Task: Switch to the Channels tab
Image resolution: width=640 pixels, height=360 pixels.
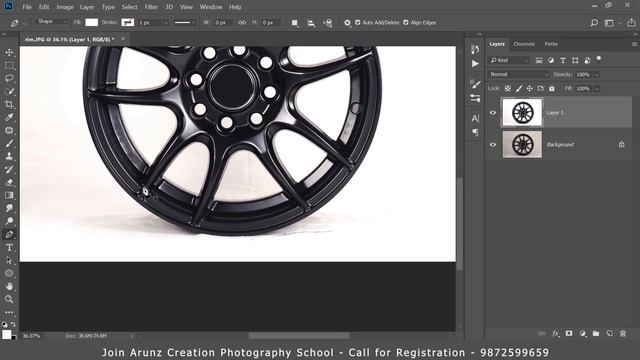Action: [524, 44]
